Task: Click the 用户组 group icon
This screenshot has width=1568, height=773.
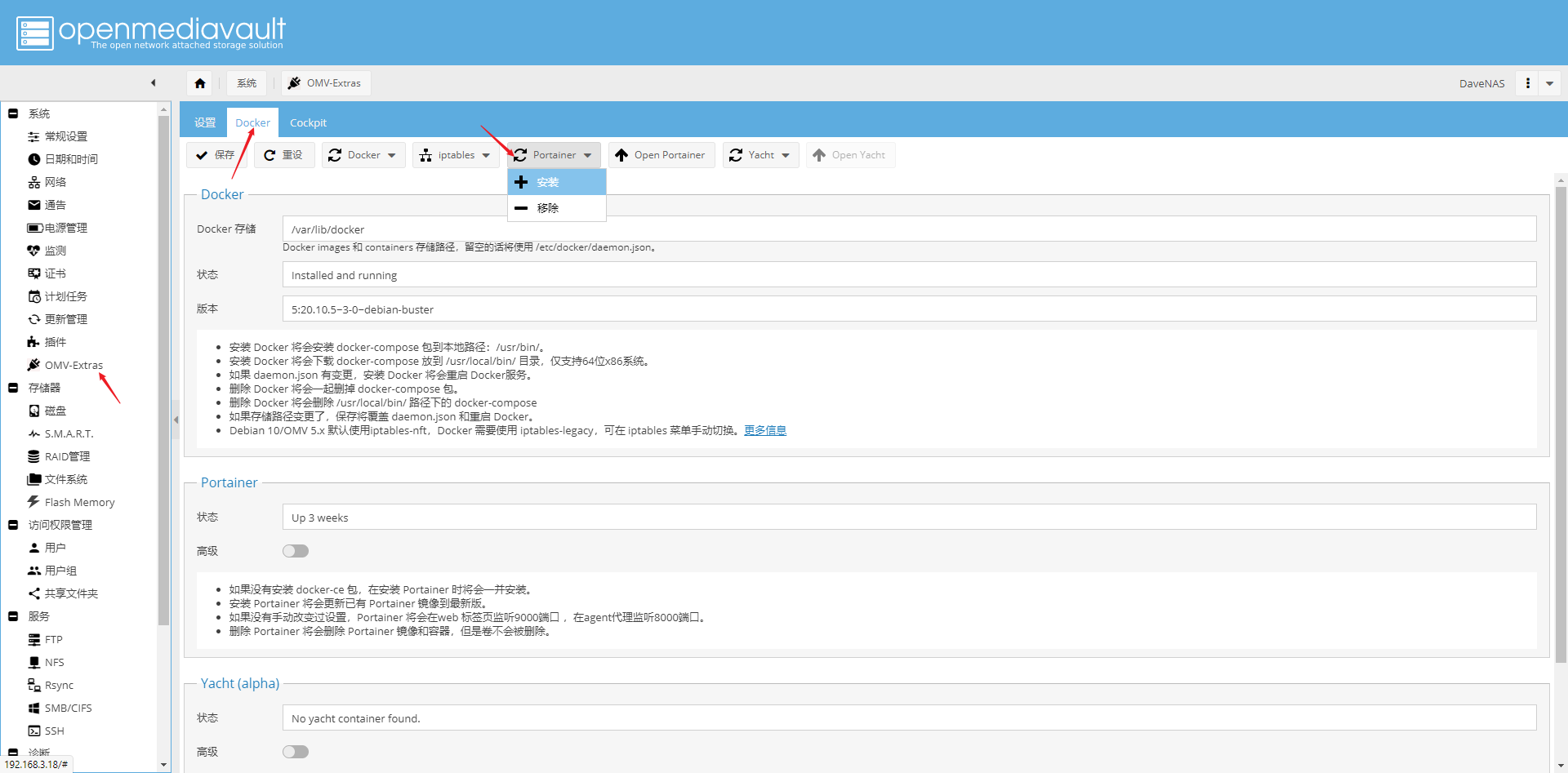Action: point(34,571)
